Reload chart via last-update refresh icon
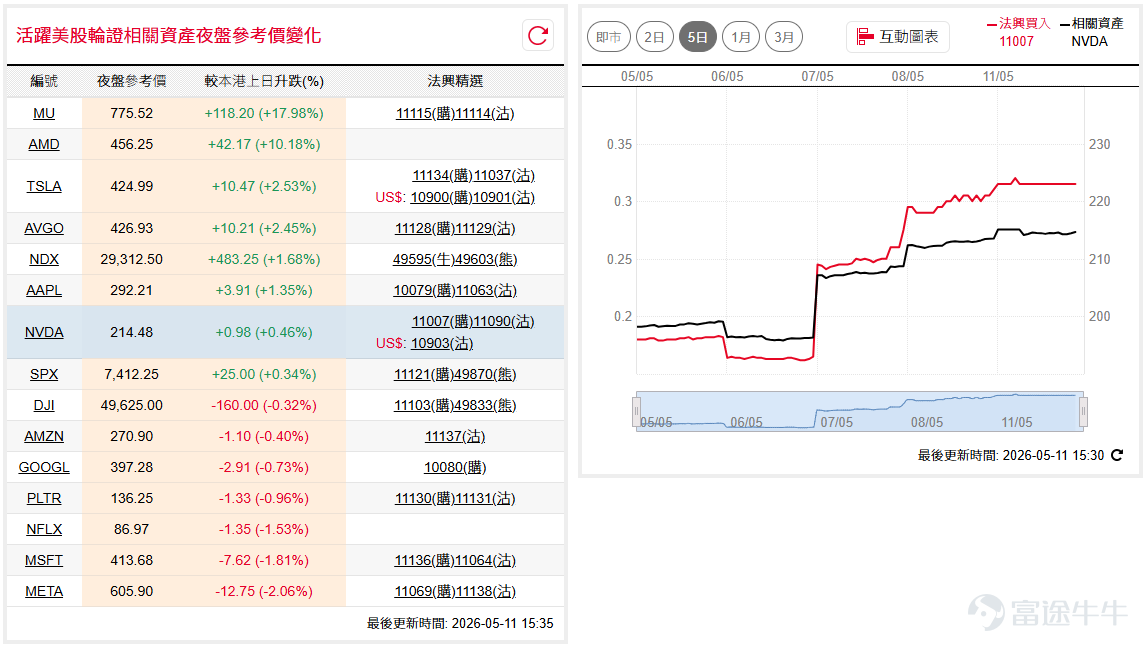The width and height of the screenshot is (1148, 649). (x=1117, y=456)
